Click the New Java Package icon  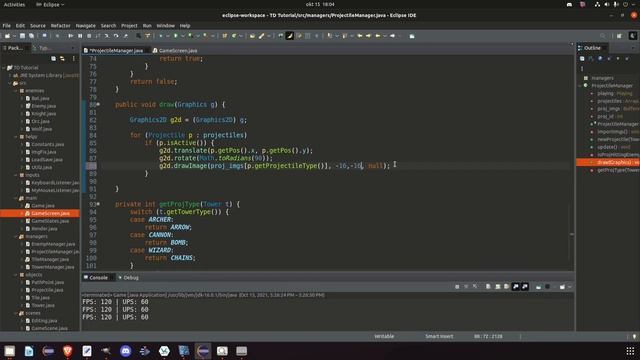224,36
